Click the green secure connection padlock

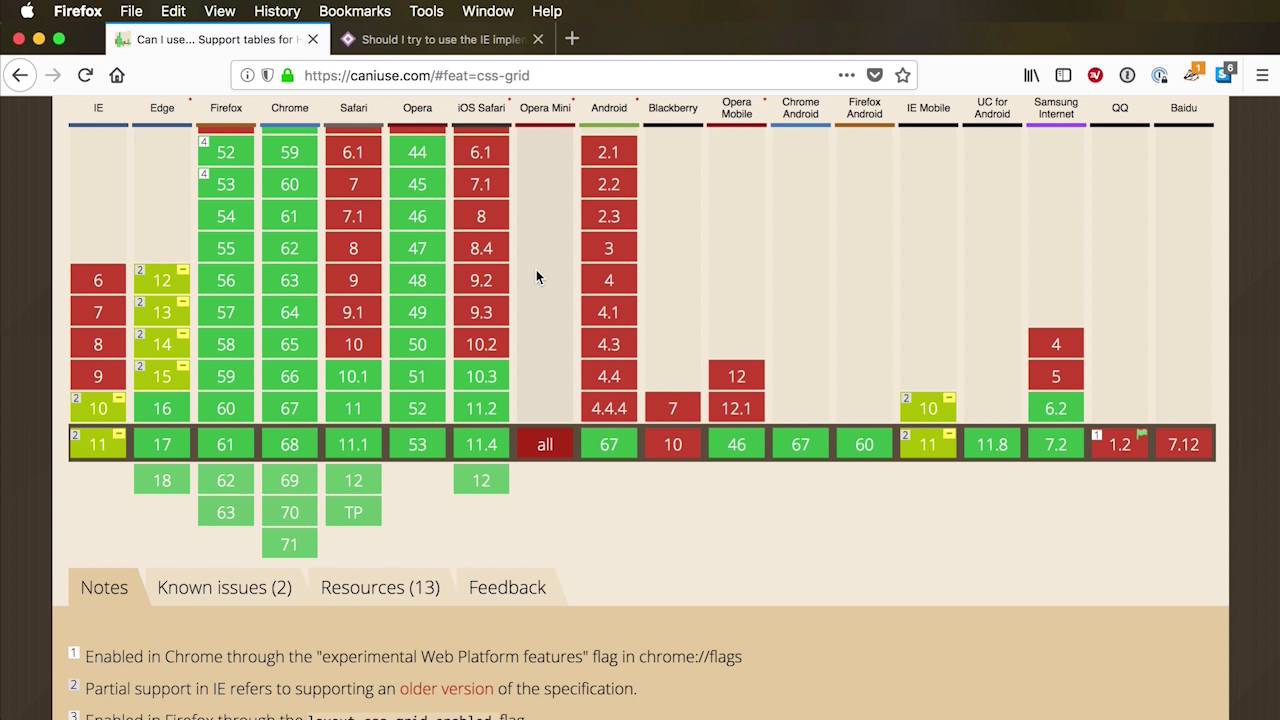coord(287,75)
